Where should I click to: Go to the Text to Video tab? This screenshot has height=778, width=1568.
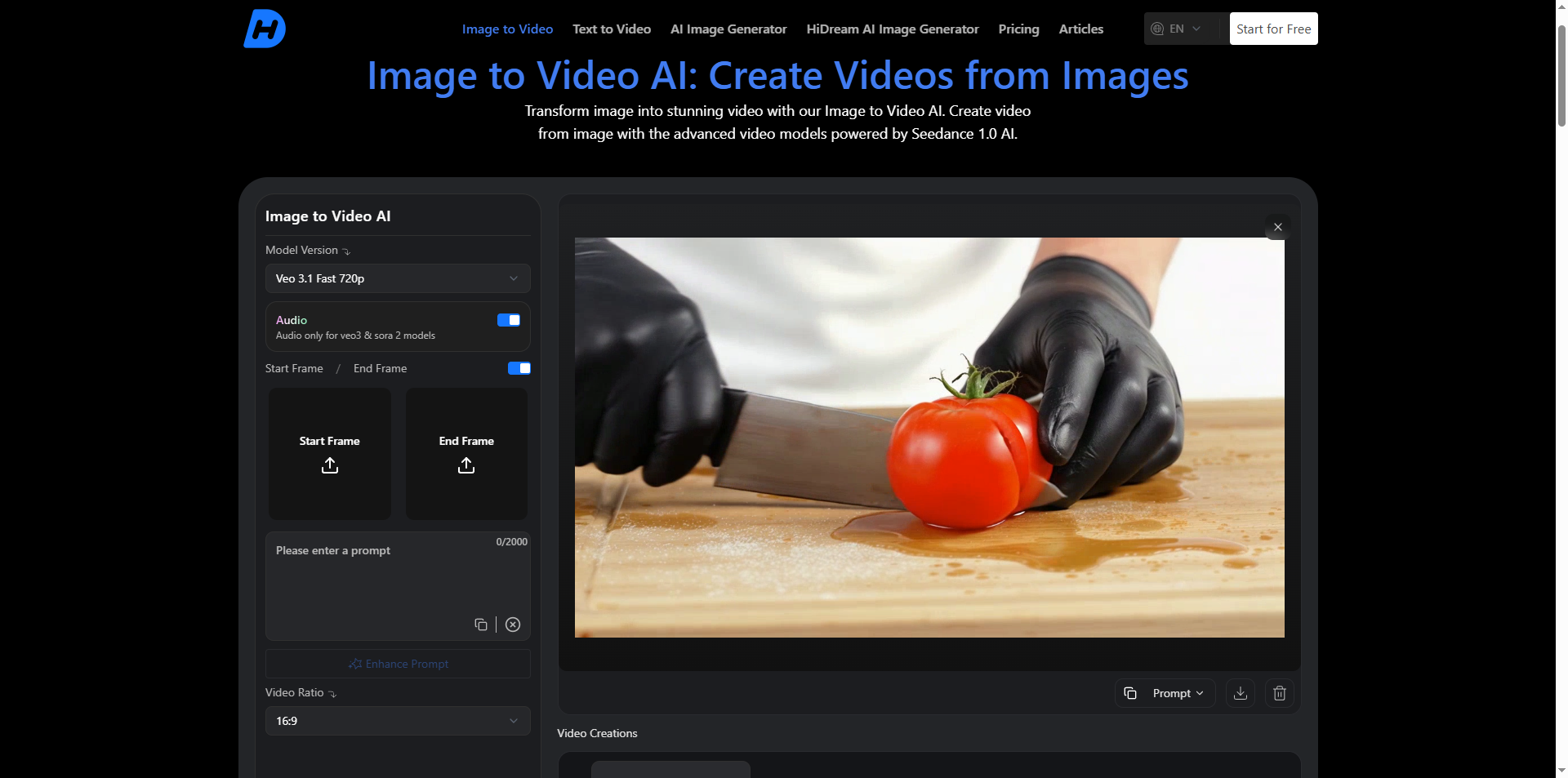(x=611, y=29)
